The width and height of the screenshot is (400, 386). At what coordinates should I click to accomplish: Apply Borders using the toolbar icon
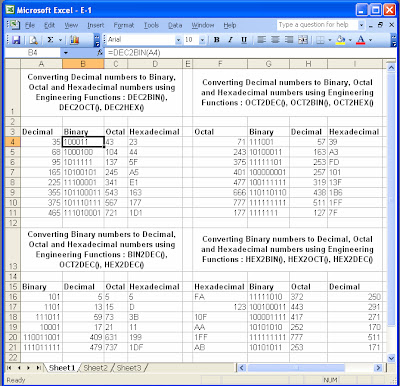320,40
